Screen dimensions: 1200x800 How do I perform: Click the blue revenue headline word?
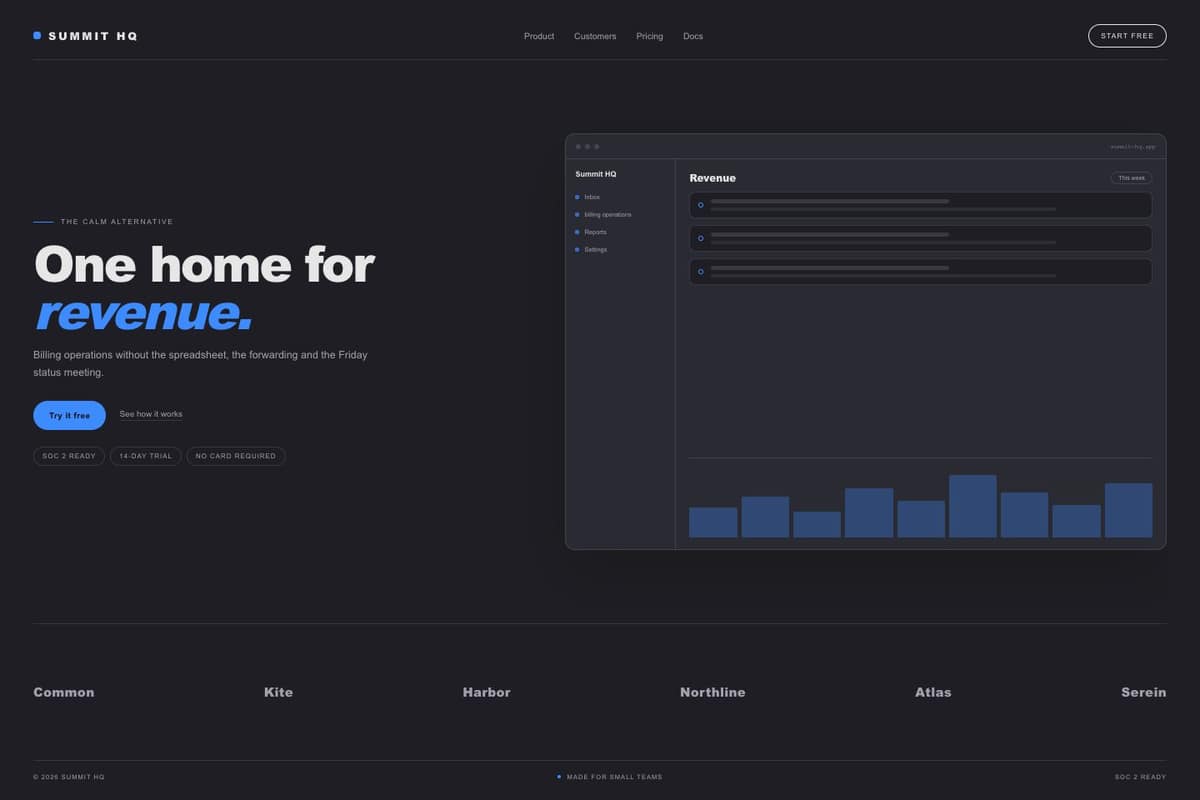point(144,312)
